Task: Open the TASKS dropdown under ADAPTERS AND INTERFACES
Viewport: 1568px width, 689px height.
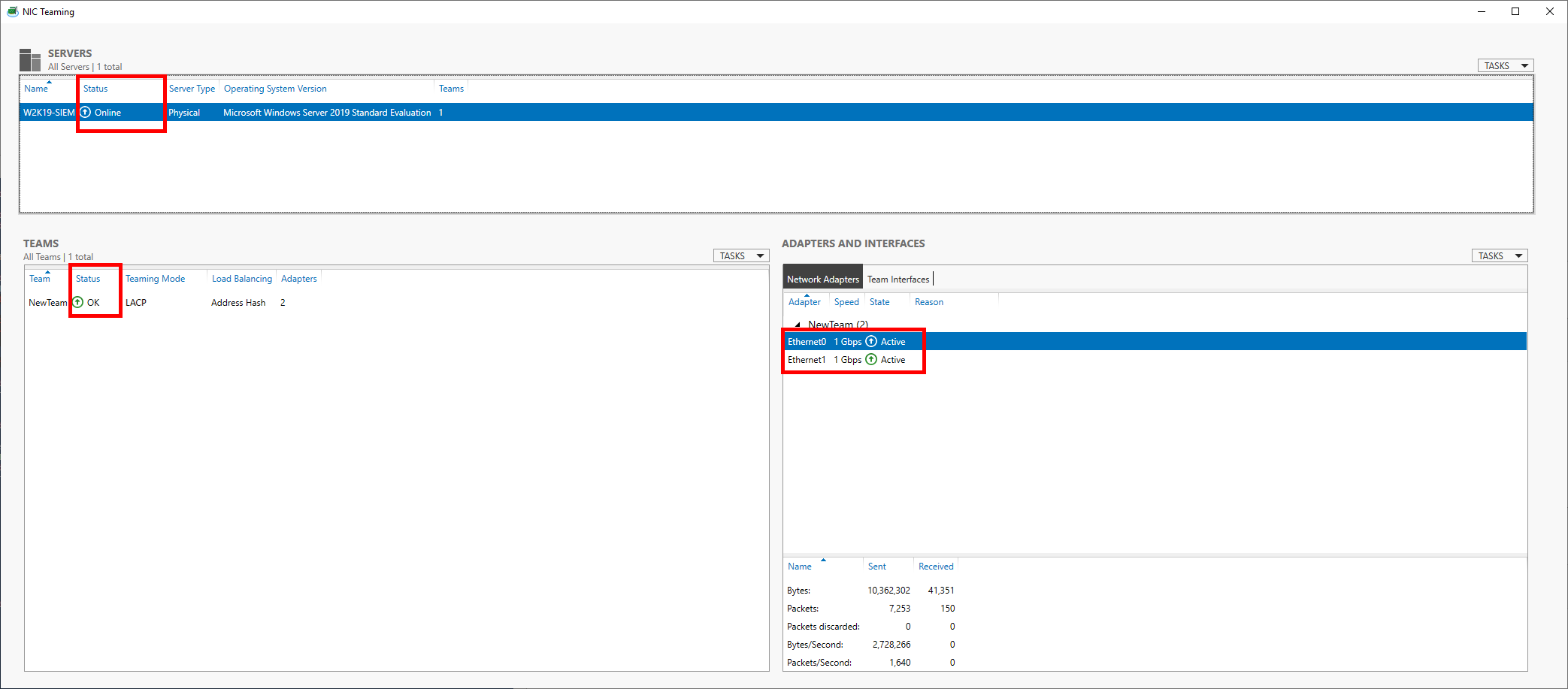Action: [1499, 255]
